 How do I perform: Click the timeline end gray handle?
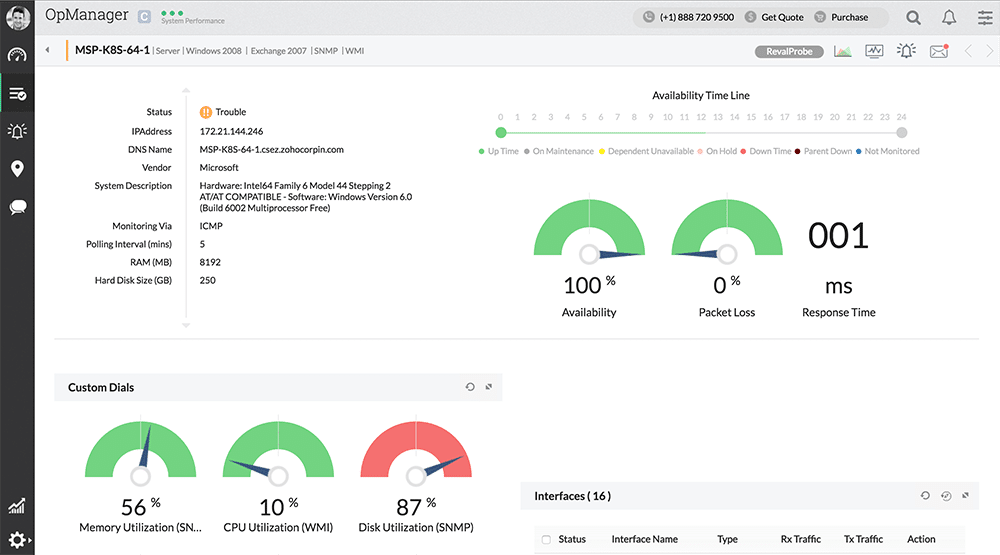[x=901, y=133]
